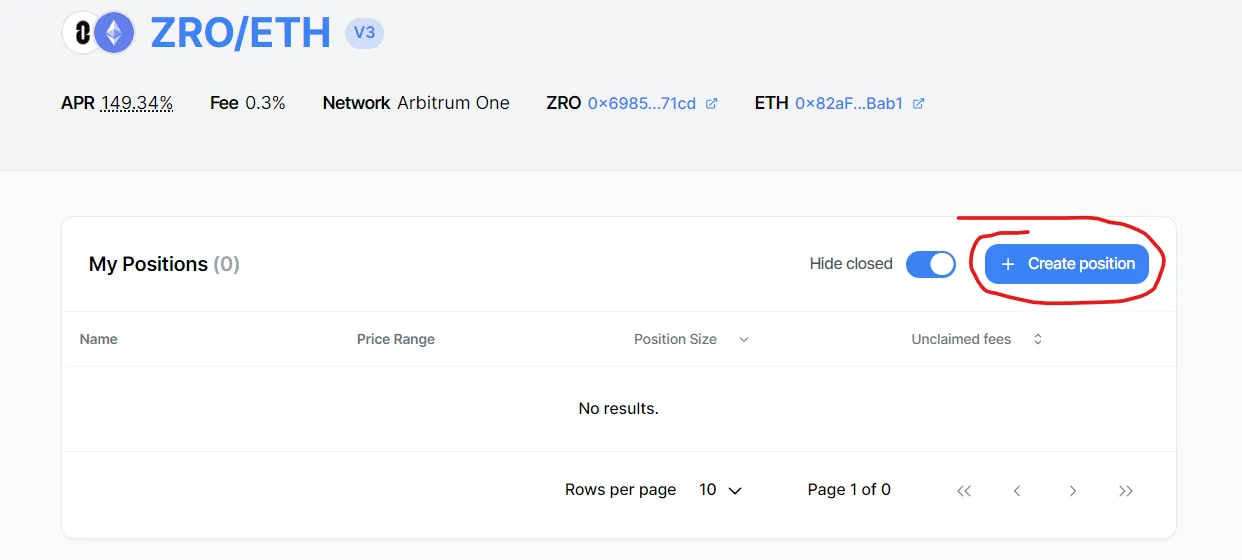Go to previous page arrow
This screenshot has height=560, width=1242.
point(1017,490)
